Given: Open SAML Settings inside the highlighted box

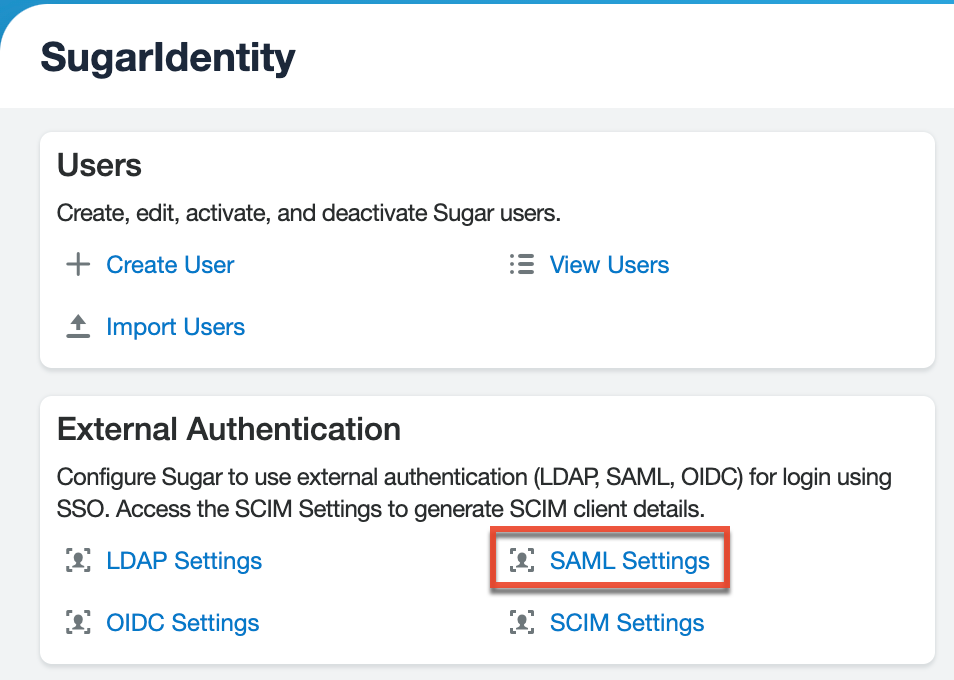Looking at the screenshot, I should tap(630, 561).
